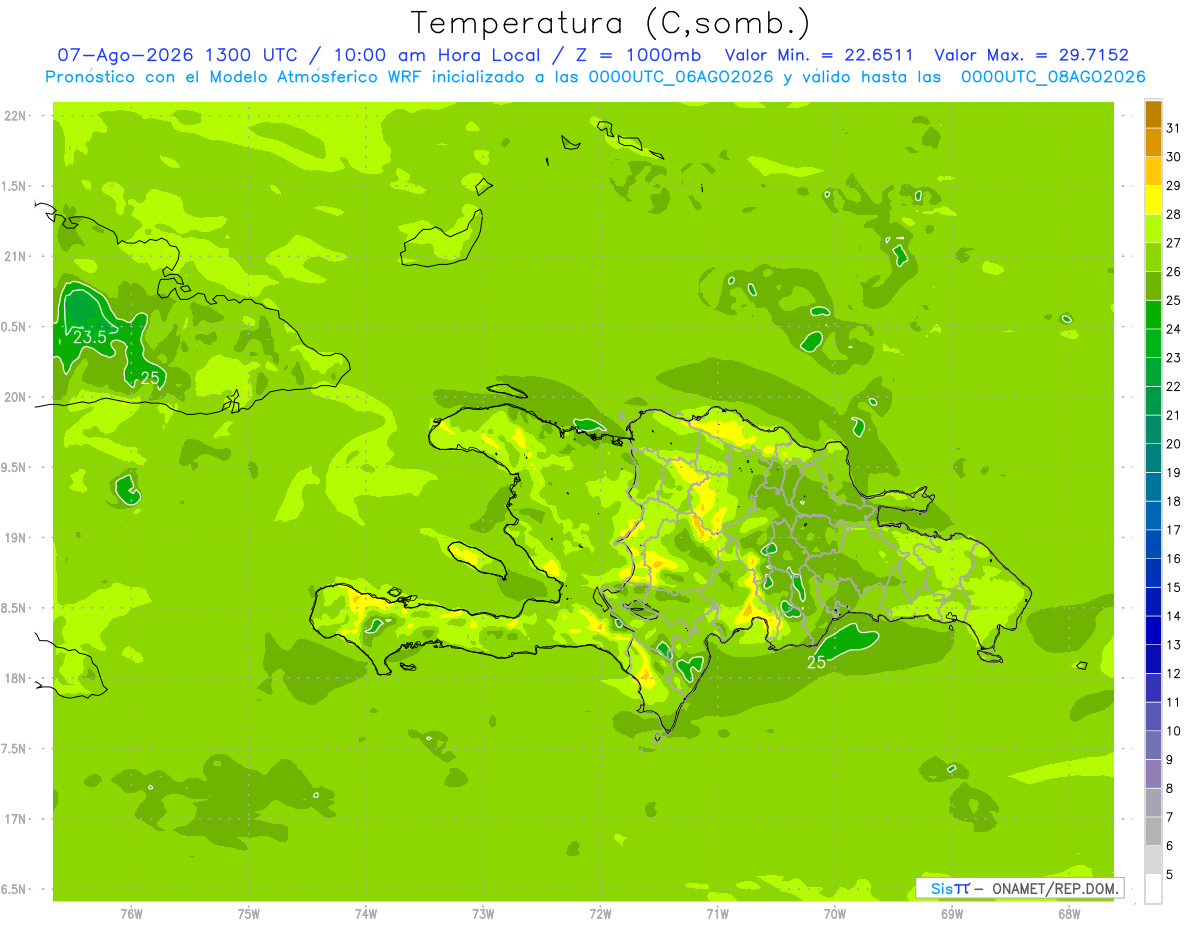This screenshot has height=927, width=1200.
Task: Click the '22N' latitude label
Action: pos(15,115)
